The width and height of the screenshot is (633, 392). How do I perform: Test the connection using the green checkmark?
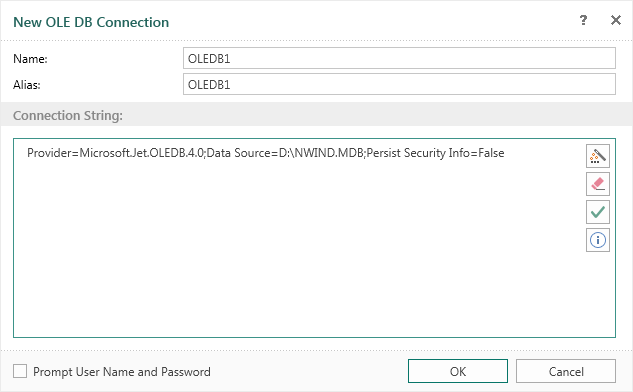[597, 212]
